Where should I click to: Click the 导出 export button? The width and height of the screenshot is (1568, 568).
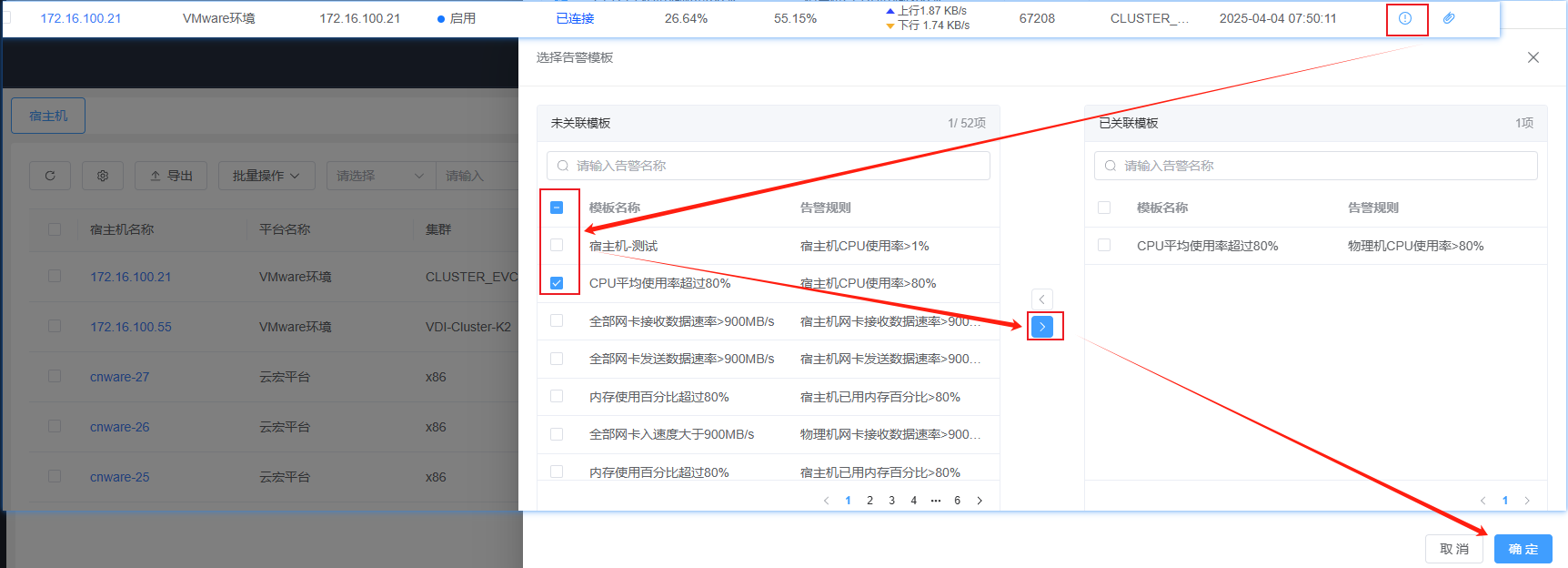(171, 176)
